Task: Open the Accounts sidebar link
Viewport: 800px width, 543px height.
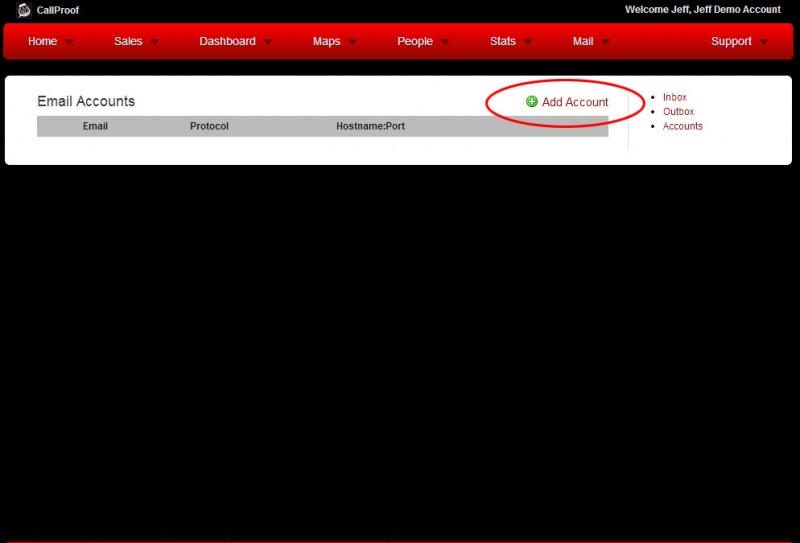Action: [683, 126]
